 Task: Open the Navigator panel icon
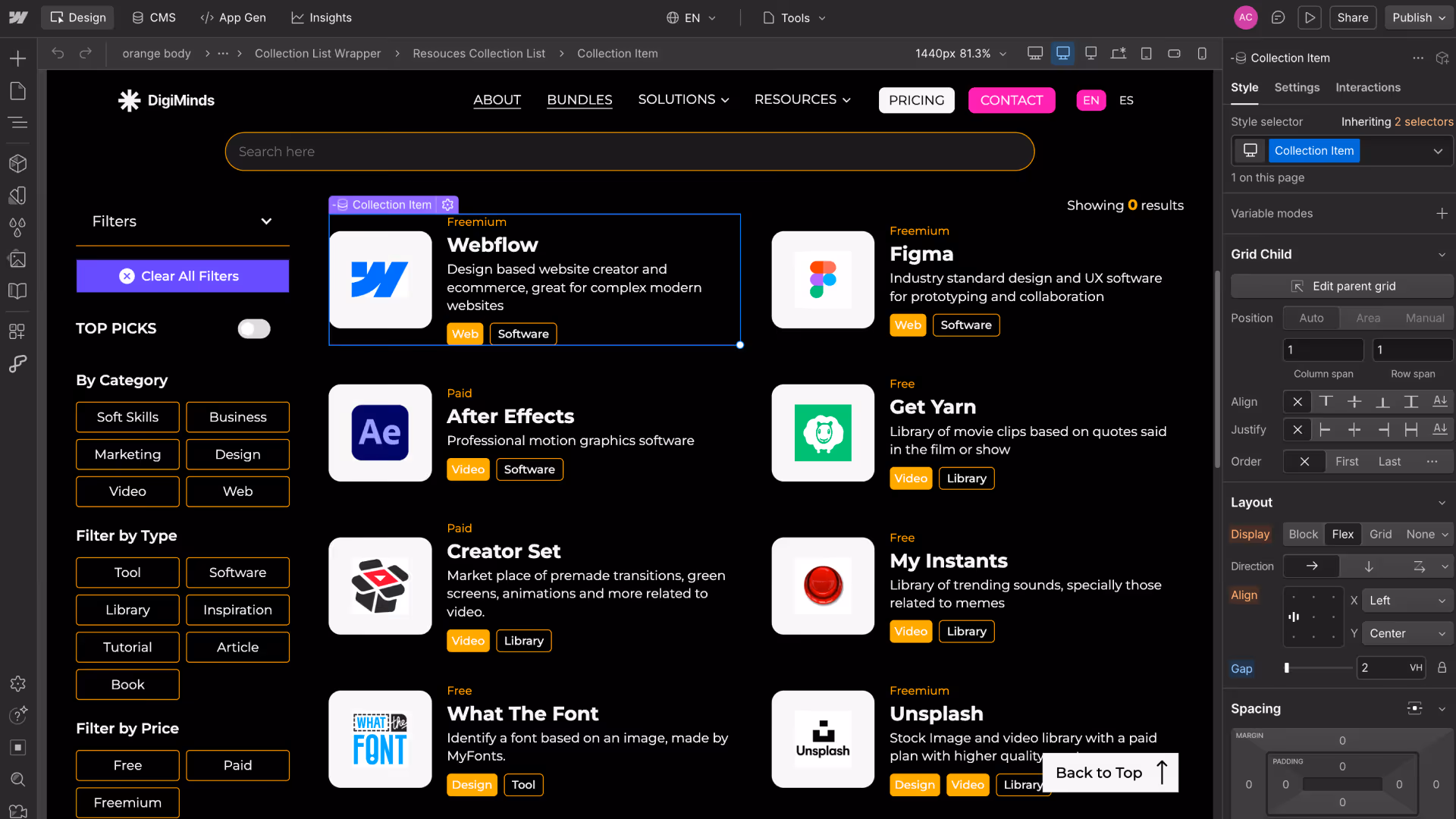coord(18,123)
